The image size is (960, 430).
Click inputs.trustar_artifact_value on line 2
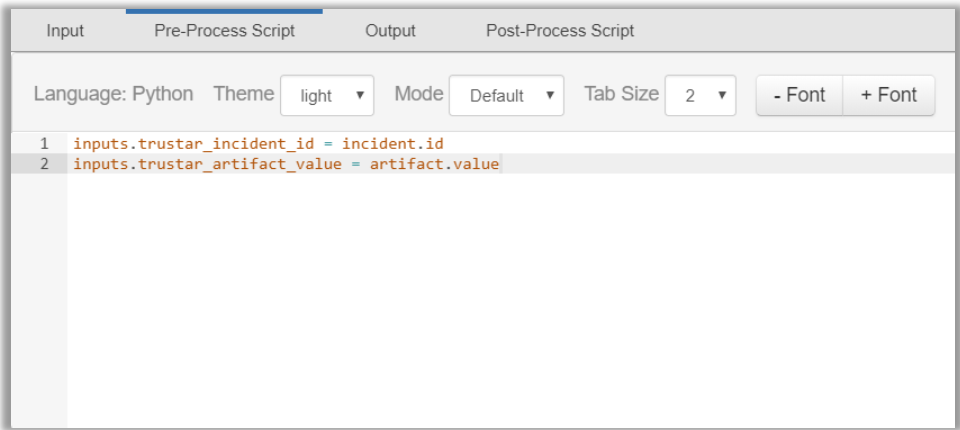[208, 164]
